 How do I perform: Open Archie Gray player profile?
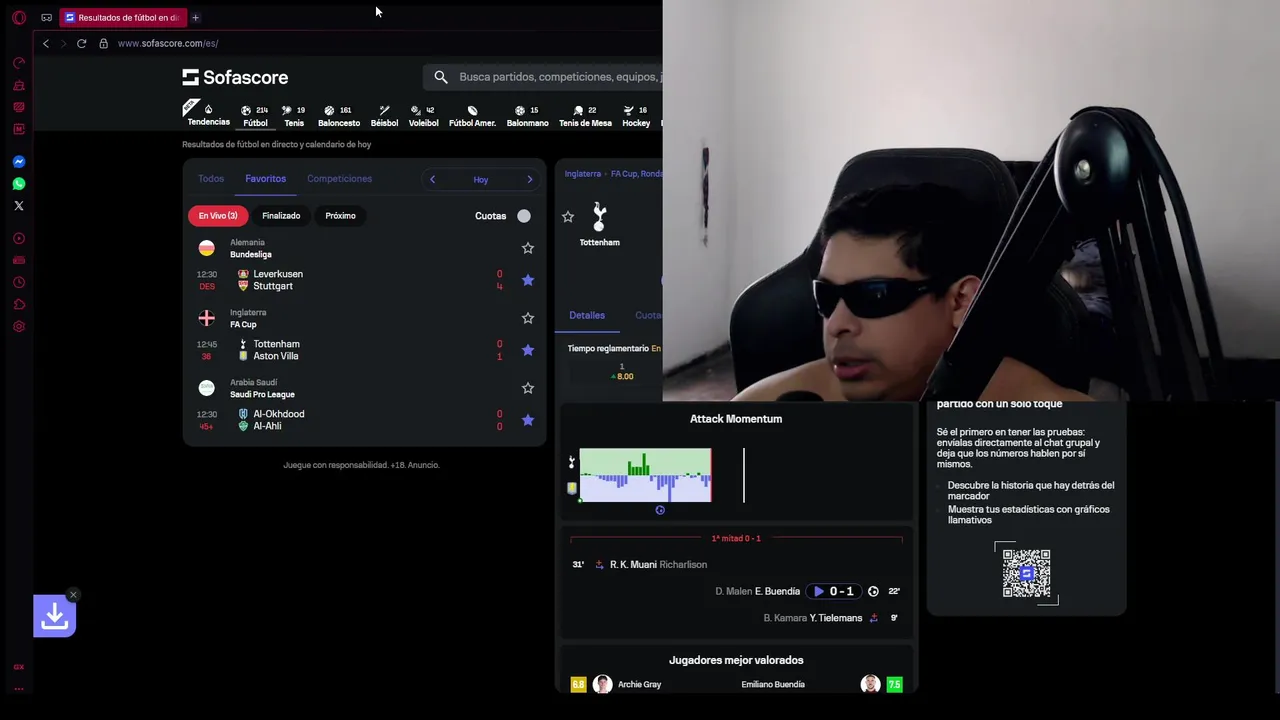click(x=639, y=685)
